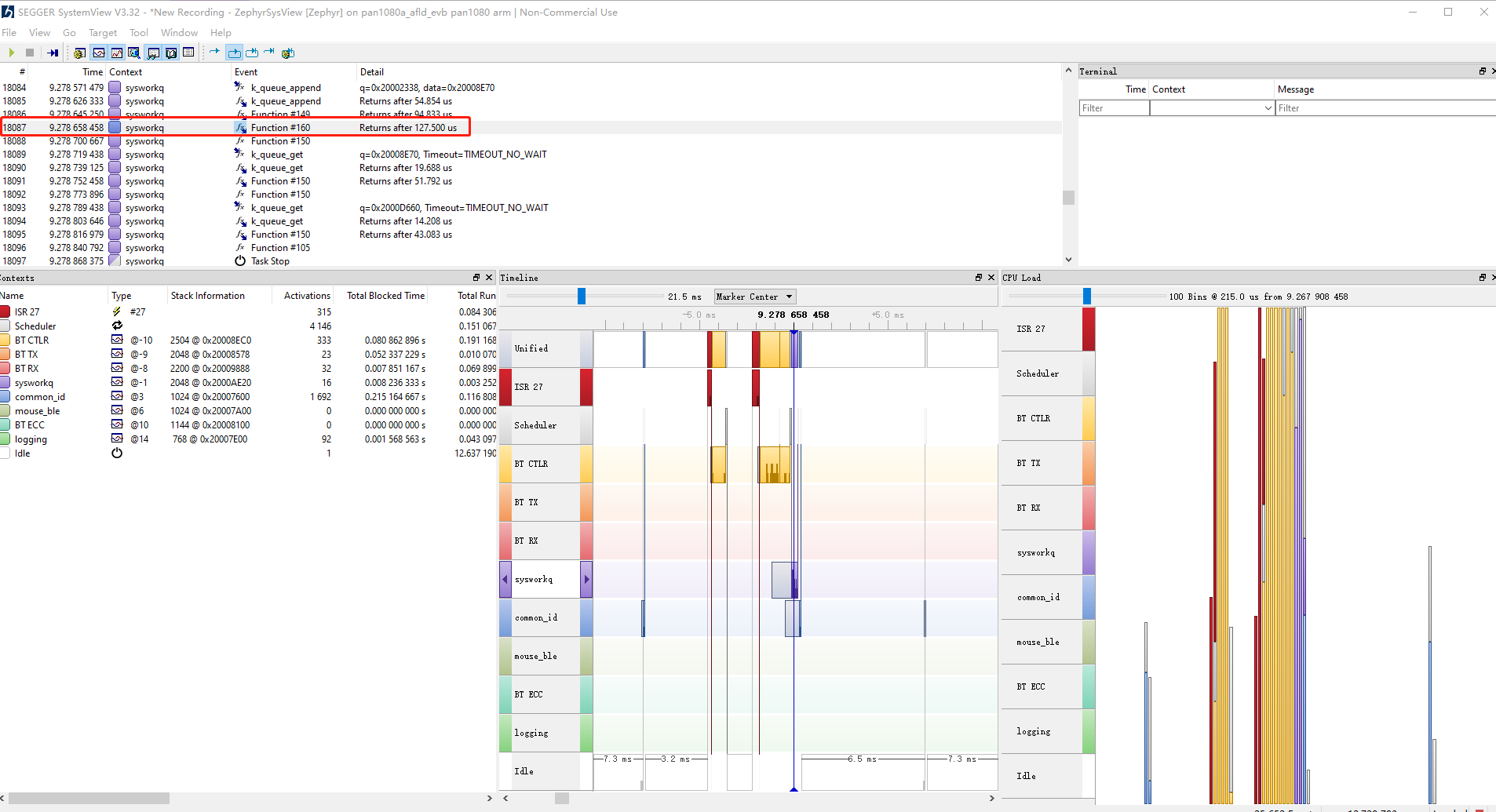Click the Terminal Message filter field
Screen dimensions: 1496x812
point(1385,108)
